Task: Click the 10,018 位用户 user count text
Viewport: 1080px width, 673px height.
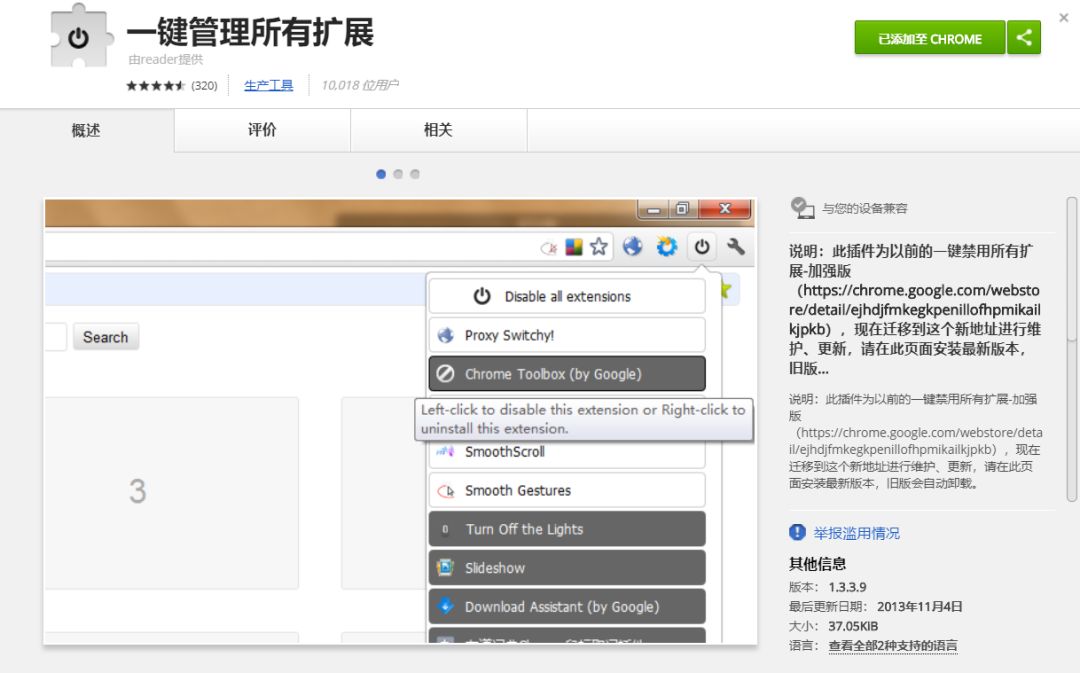Action: [360, 85]
